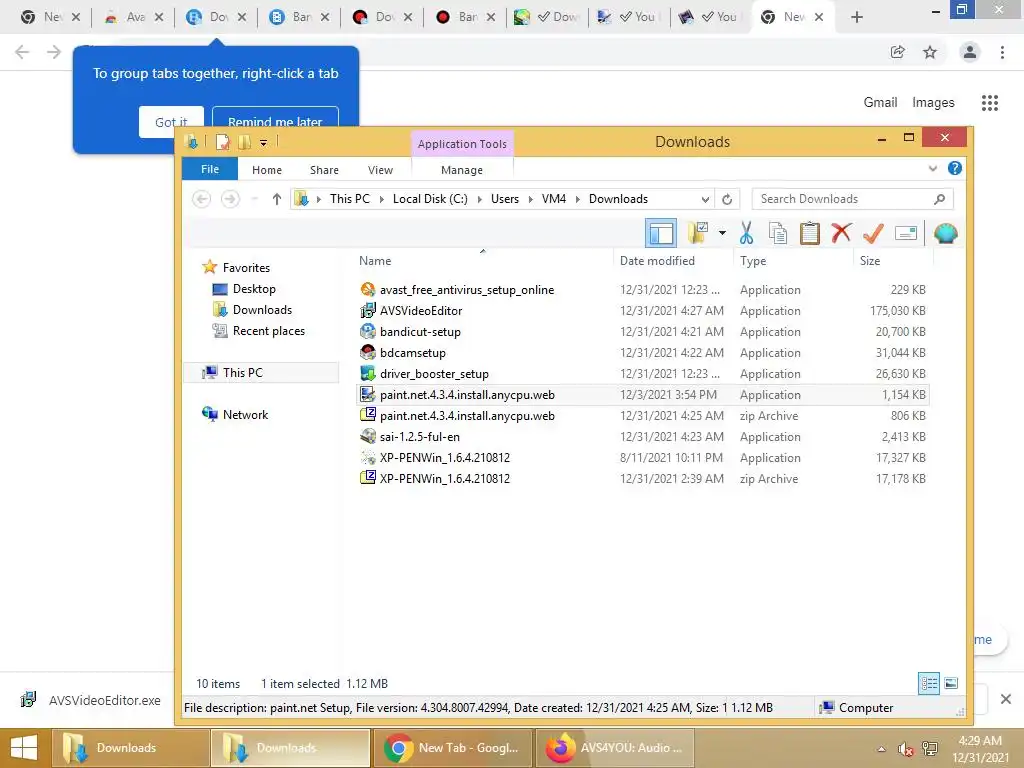Image resolution: width=1024 pixels, height=768 pixels.
Task: Open the Google apps grid icon
Action: 989,103
